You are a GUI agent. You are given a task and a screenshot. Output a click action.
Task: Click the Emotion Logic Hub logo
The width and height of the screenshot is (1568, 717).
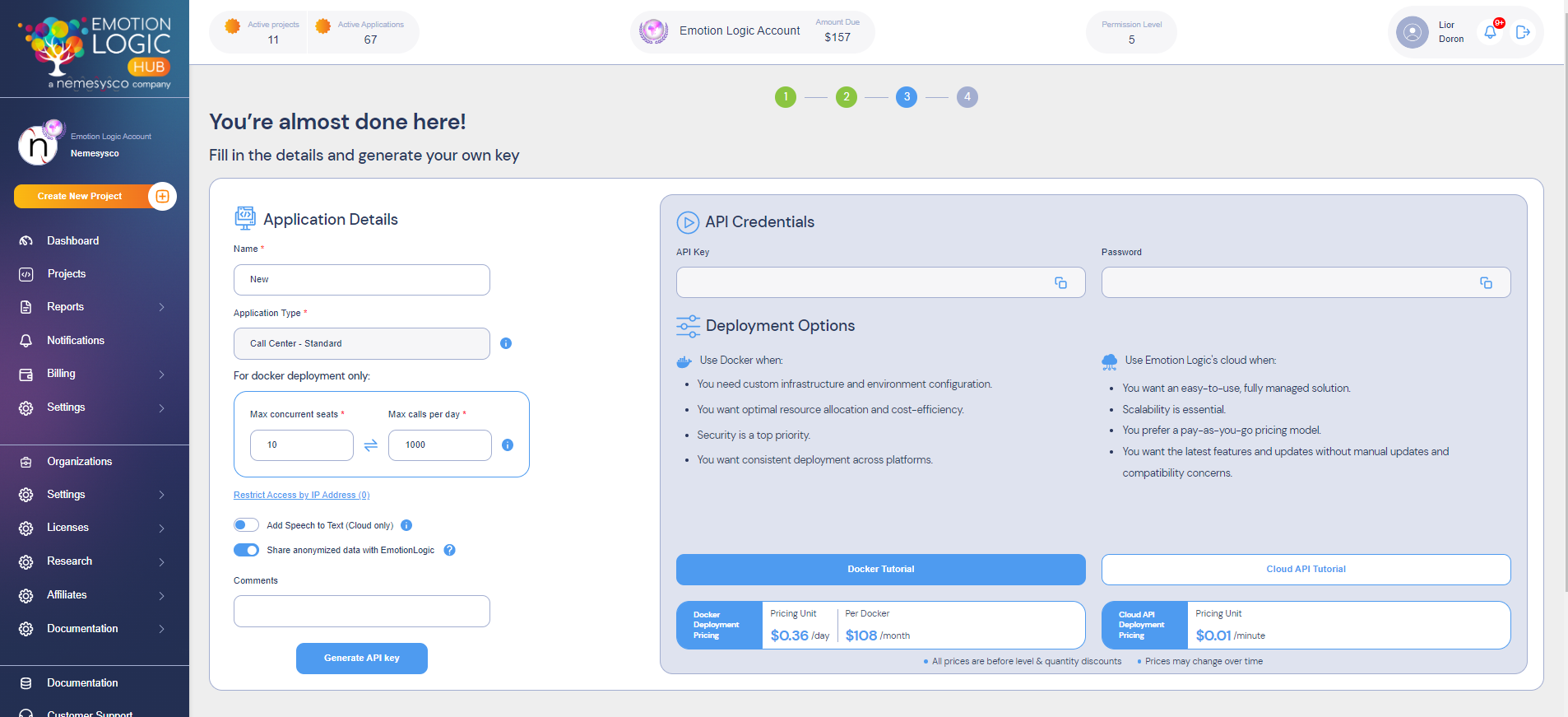95,53
